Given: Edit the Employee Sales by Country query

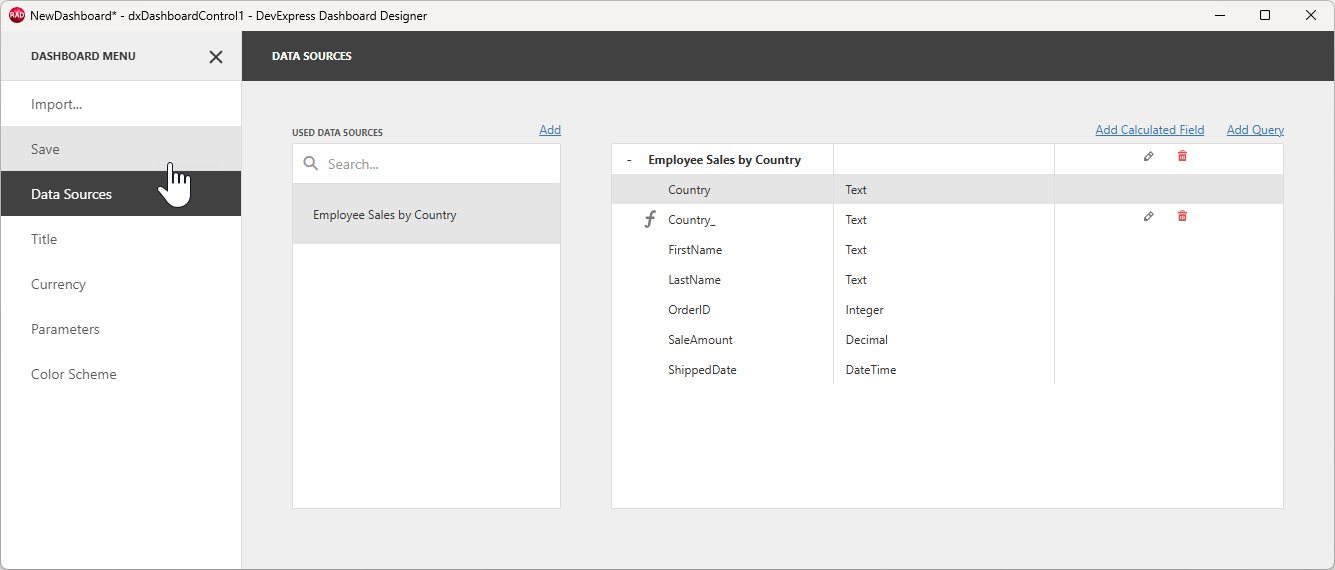Looking at the screenshot, I should [1148, 157].
